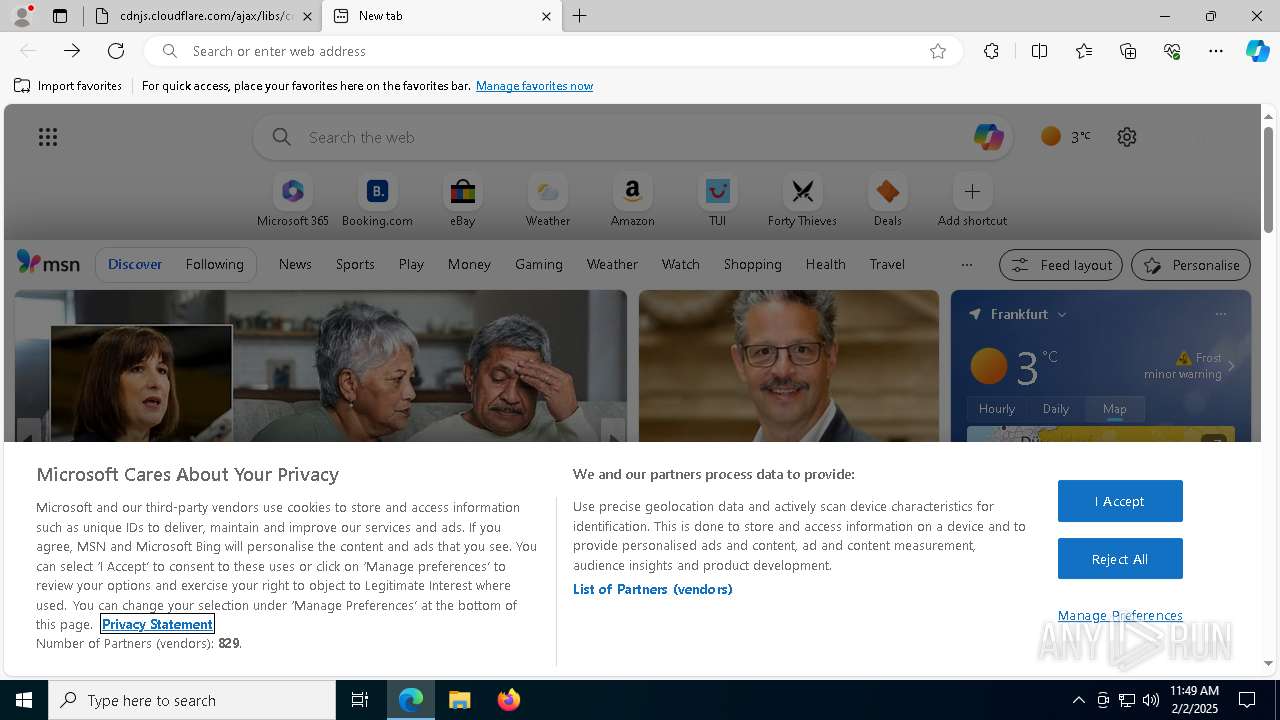Open Frost minor warning alert

(x=1190, y=366)
